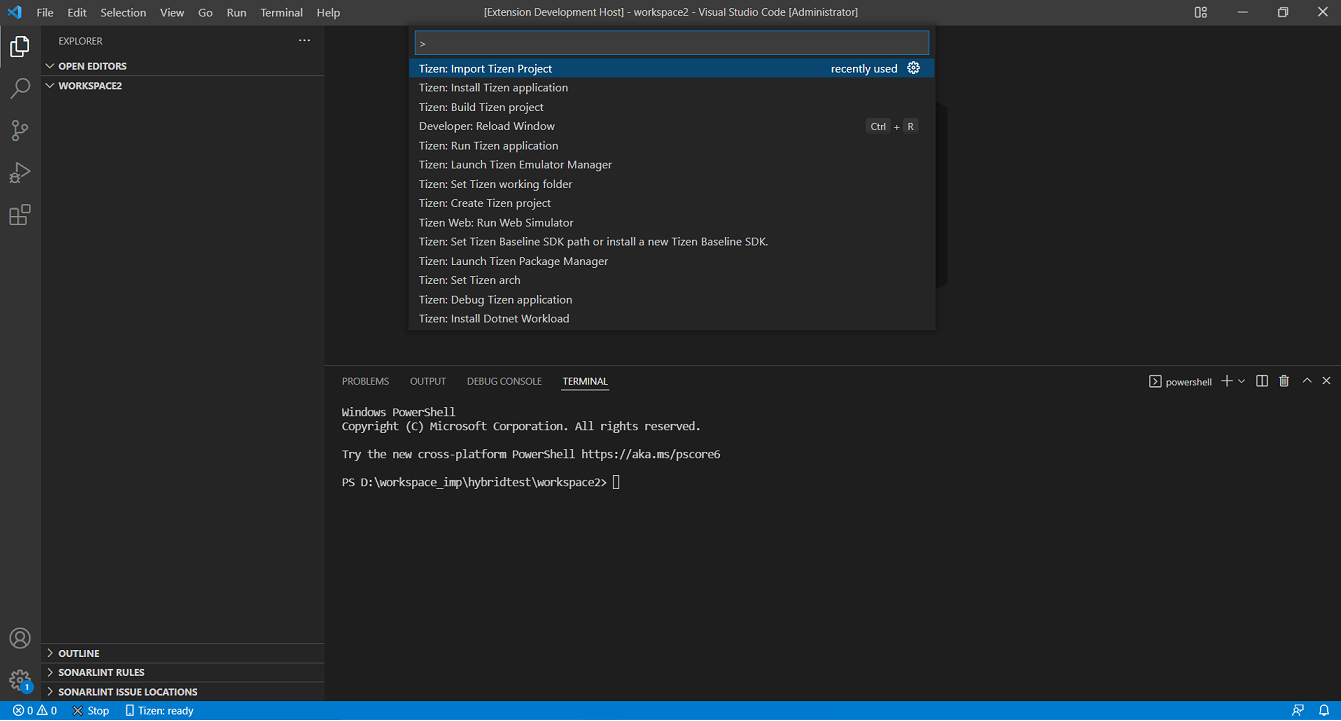Open the Run menu

coord(236,12)
